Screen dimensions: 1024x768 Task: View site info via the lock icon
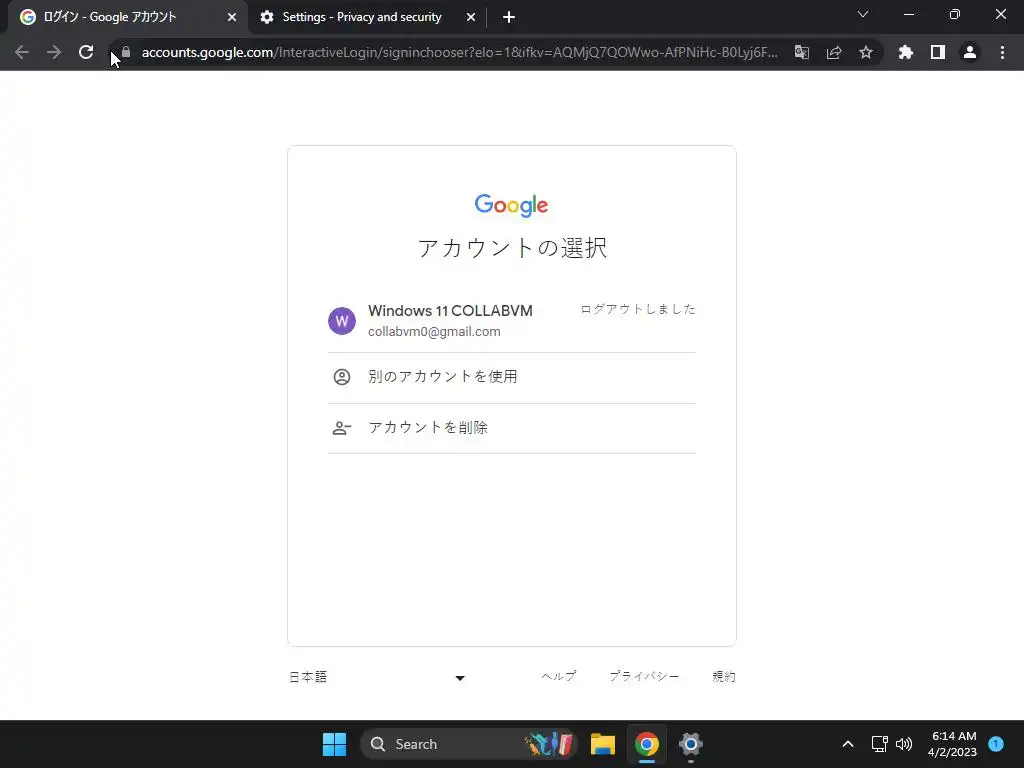click(x=126, y=52)
